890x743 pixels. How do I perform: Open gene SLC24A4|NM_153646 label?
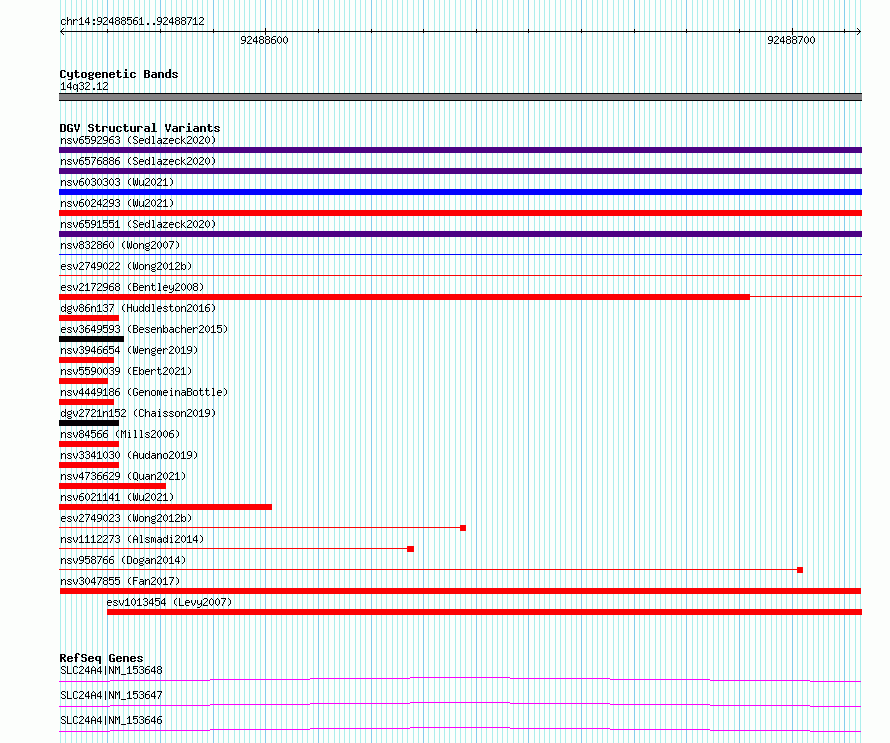click(x=111, y=720)
